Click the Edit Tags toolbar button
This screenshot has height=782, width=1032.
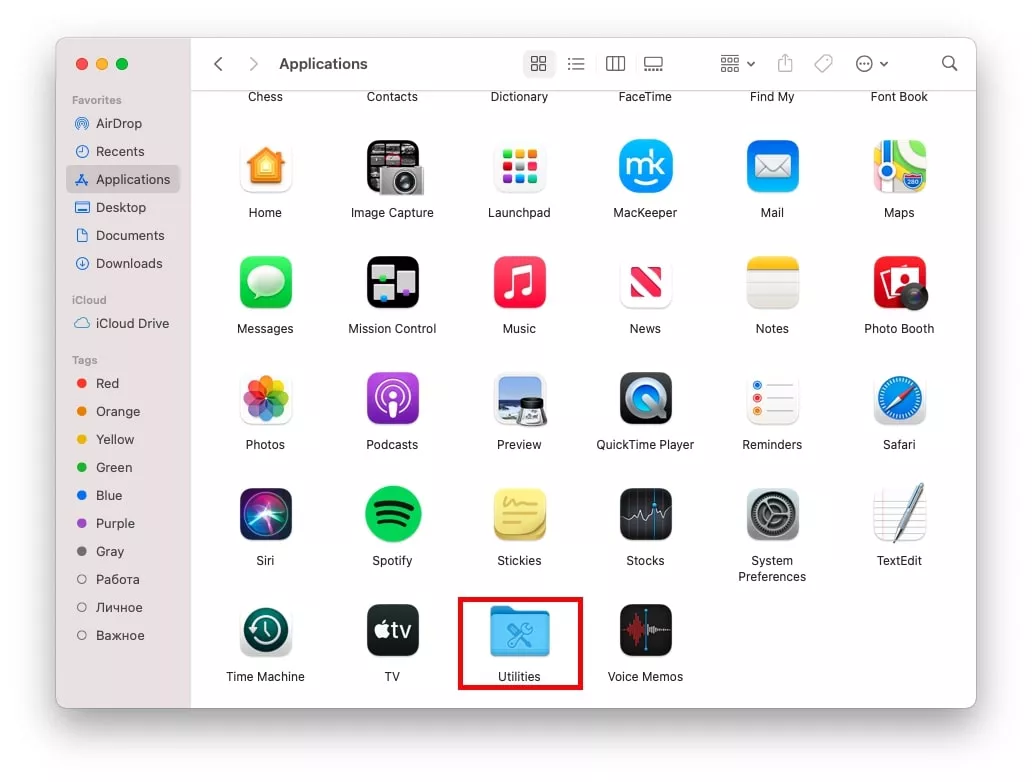823,64
